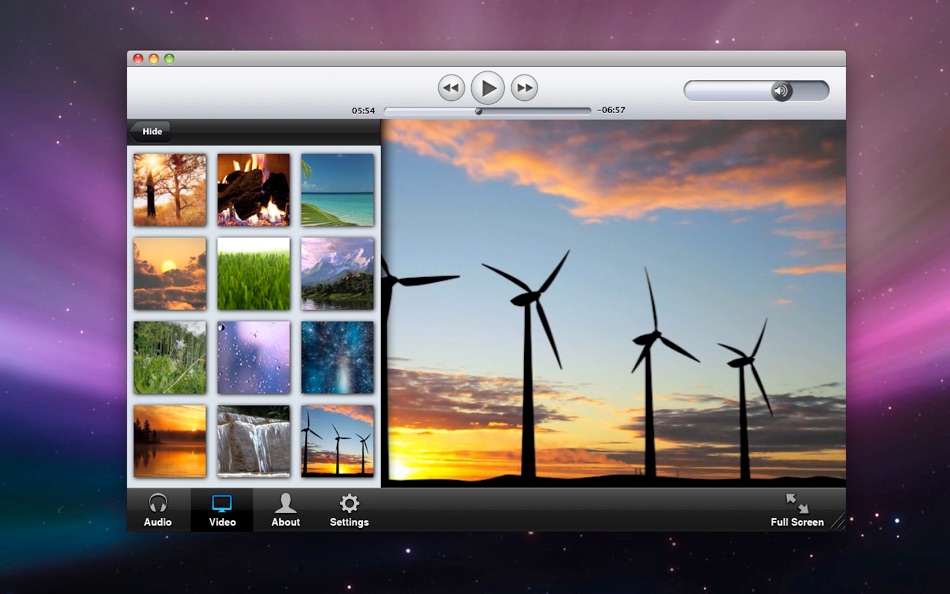Click the fast forward button

524,88
